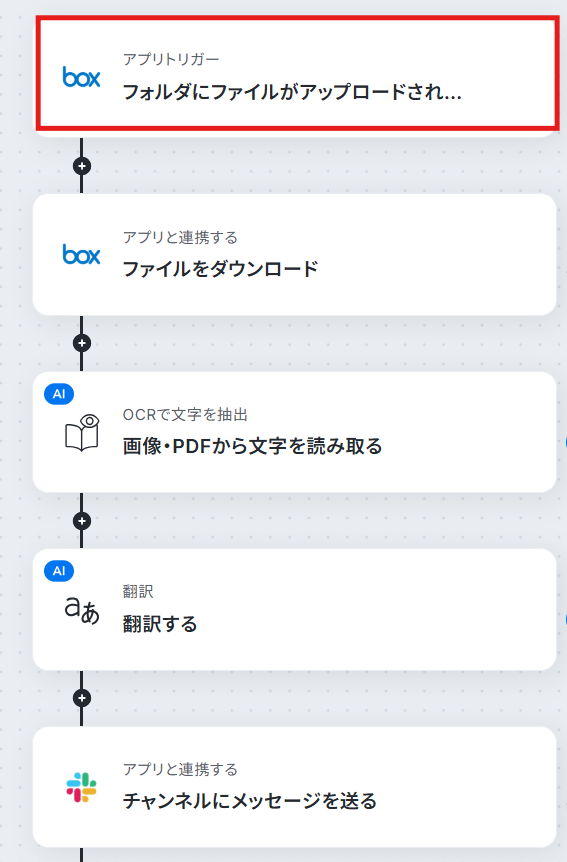Viewport: 567px width, 862px height.
Task: Open the 翻訳する step
Action: coord(295,610)
